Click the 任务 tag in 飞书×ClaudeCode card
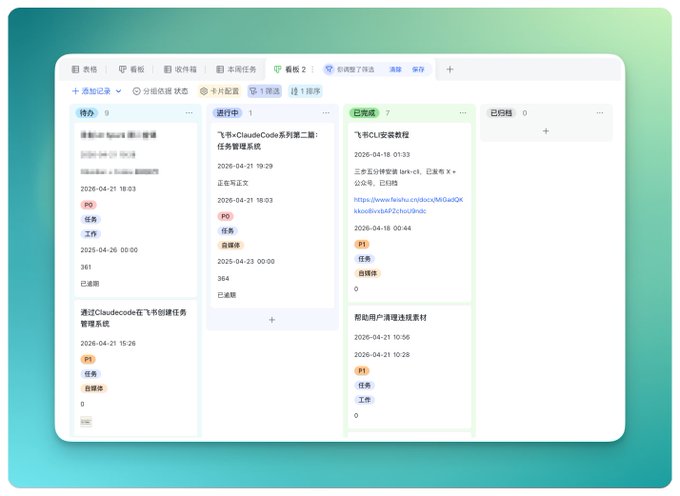 (x=228, y=231)
